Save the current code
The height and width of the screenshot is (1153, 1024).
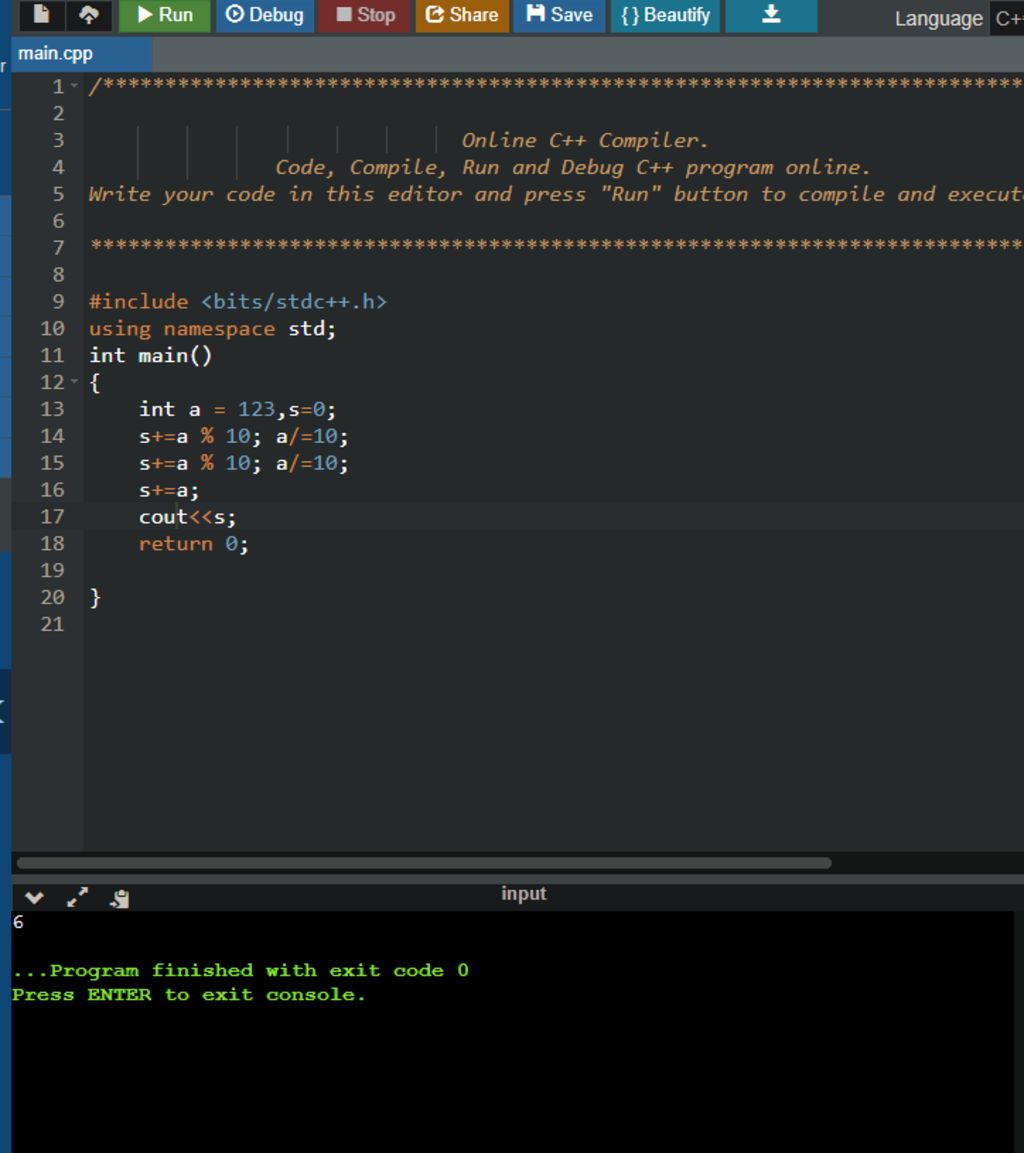point(559,15)
